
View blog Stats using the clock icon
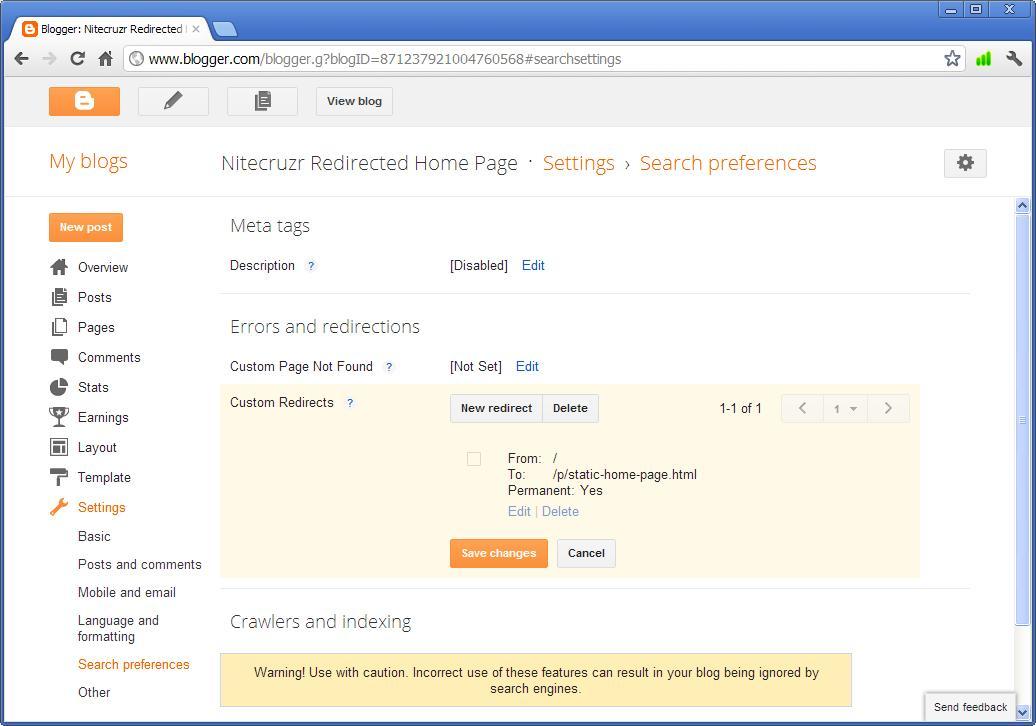(x=61, y=387)
